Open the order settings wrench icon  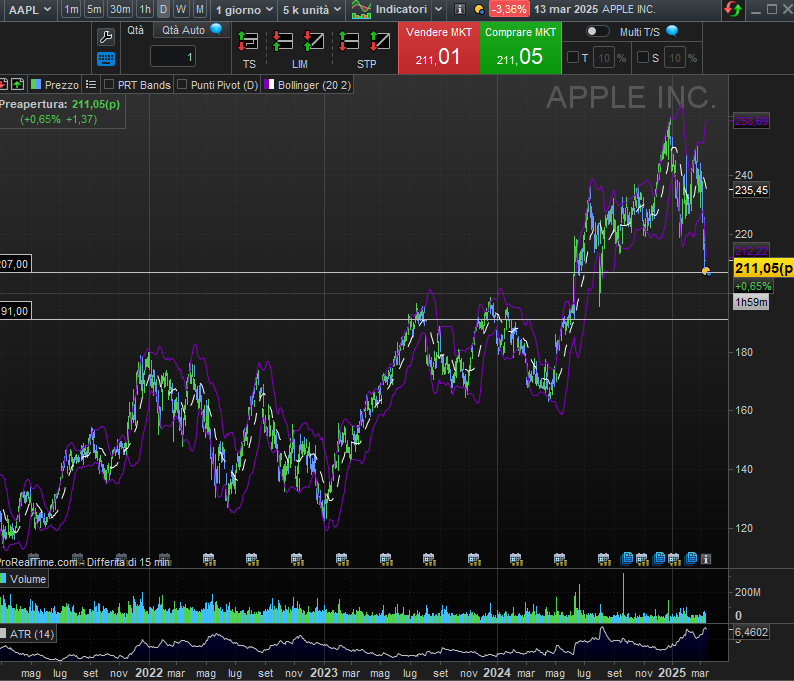[106, 37]
